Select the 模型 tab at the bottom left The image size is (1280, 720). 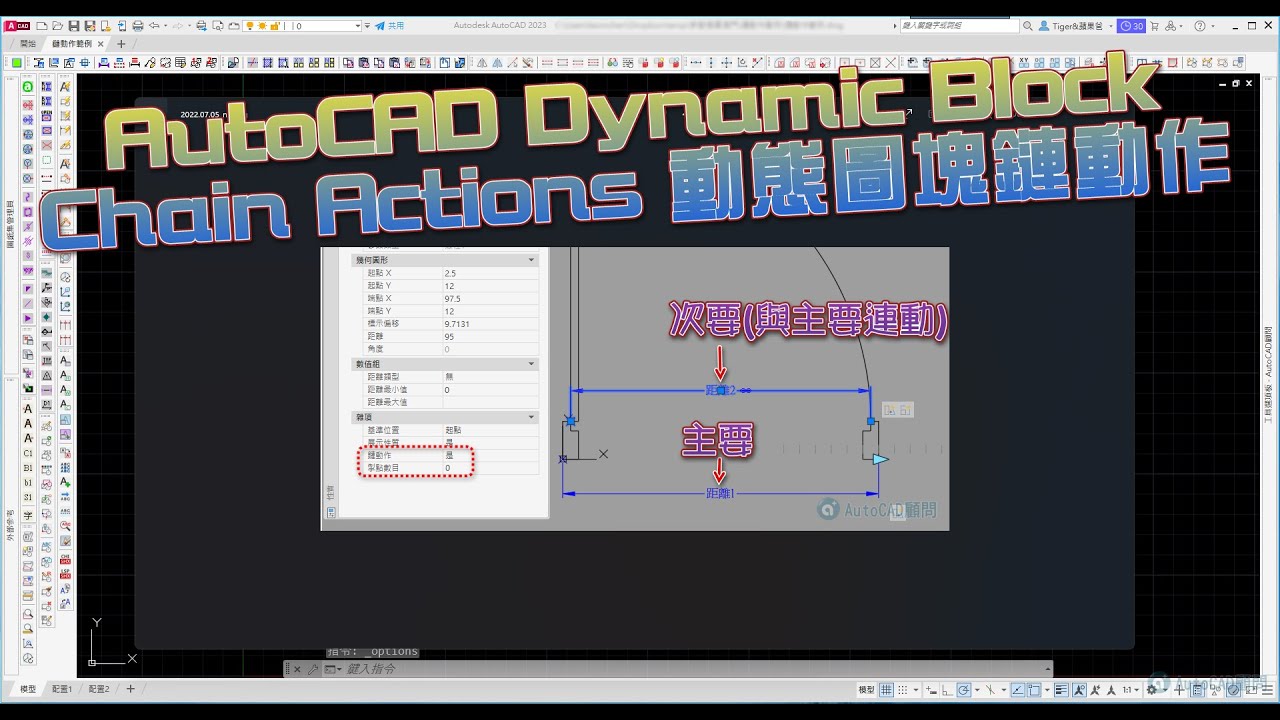pyautogui.click(x=27, y=689)
